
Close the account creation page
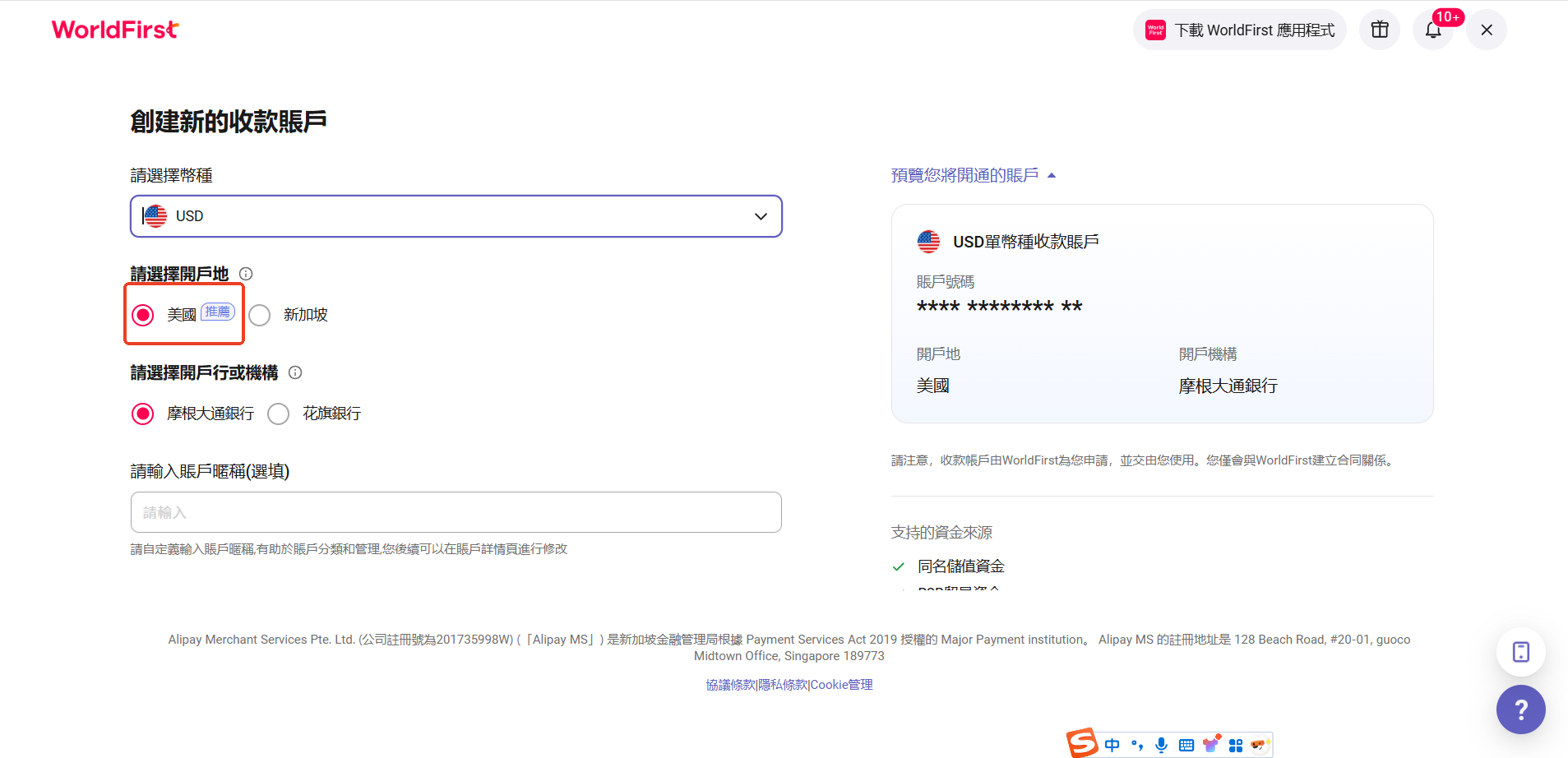[x=1487, y=30]
